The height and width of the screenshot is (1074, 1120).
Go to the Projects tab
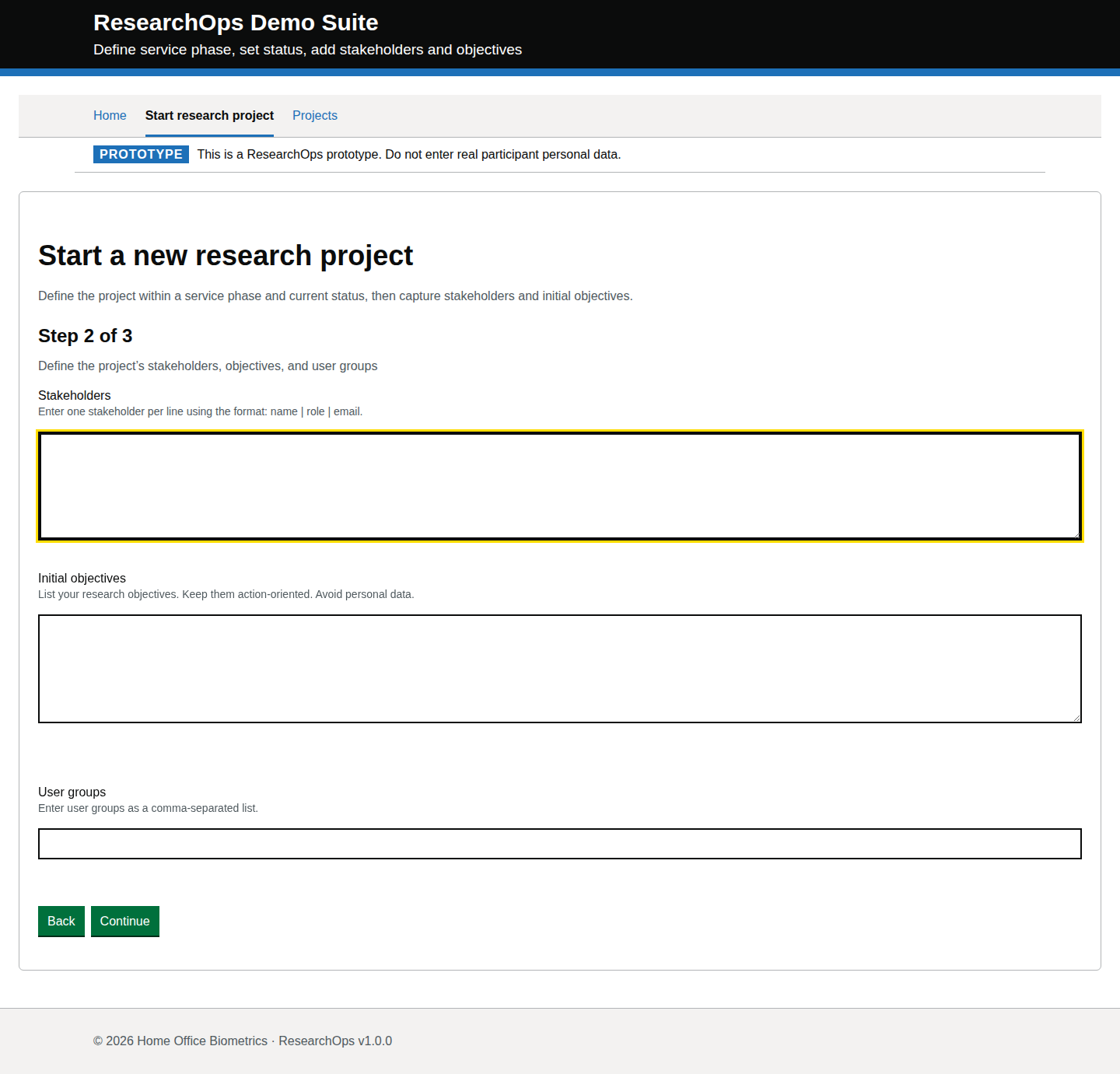click(314, 115)
